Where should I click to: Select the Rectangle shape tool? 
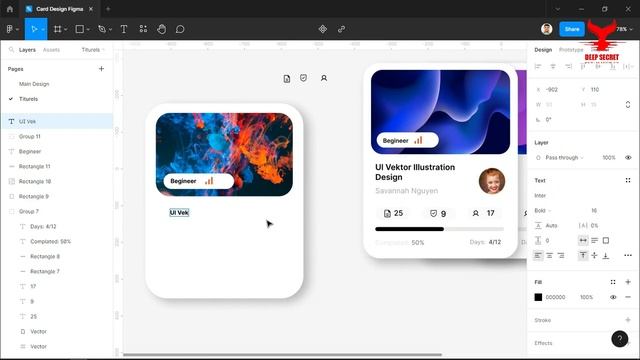80,29
